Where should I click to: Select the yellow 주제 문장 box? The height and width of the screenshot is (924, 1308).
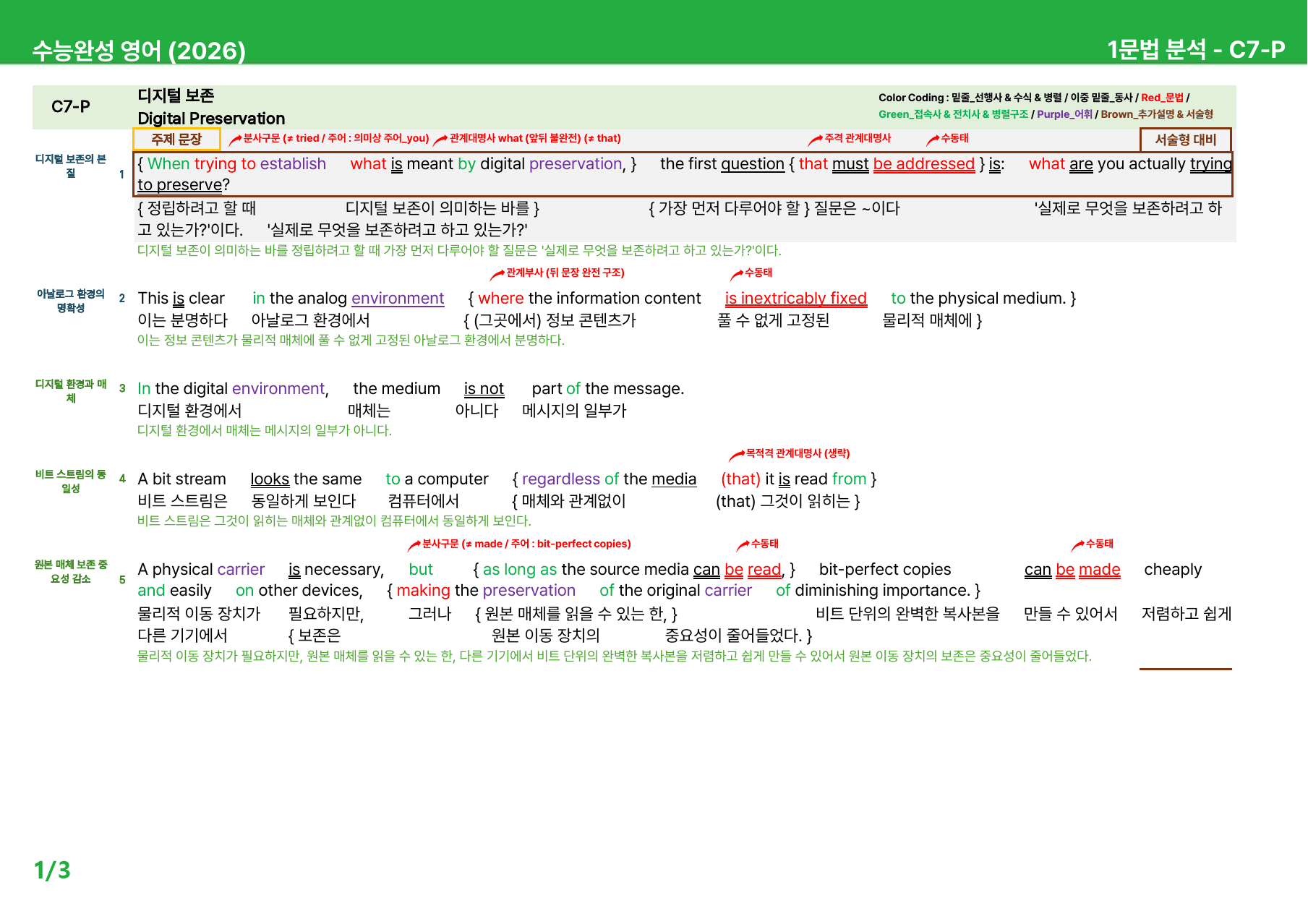pos(176,140)
